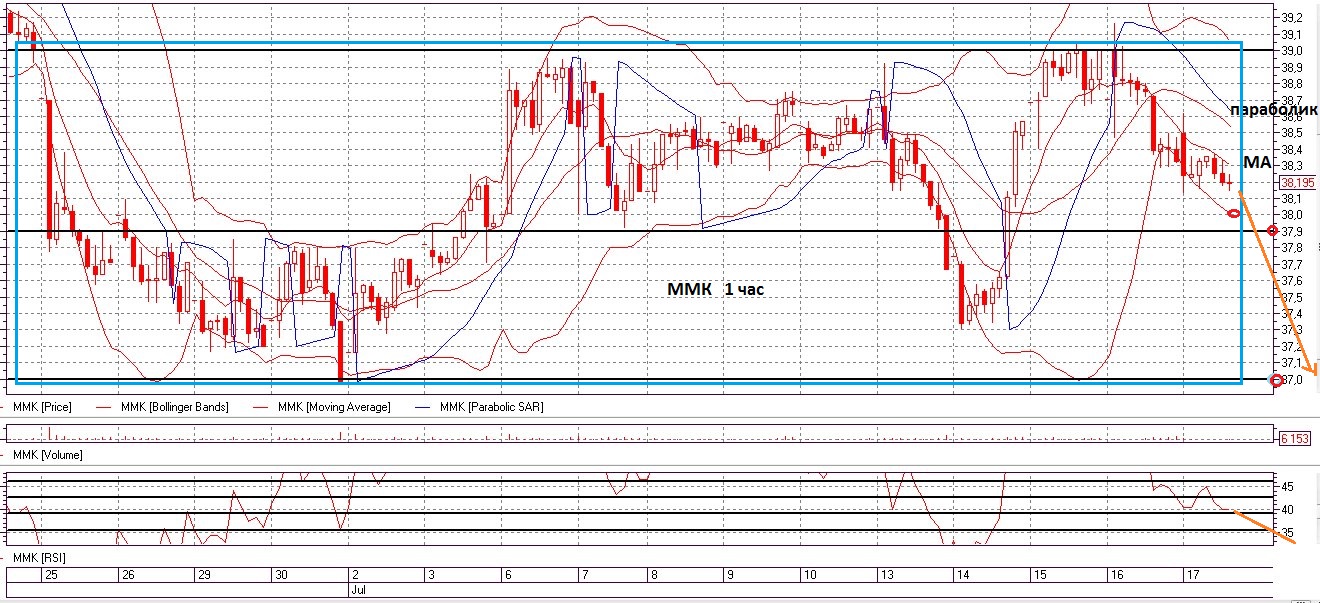Click the current price tag 38,195
The image size is (1320, 603).
(1296, 182)
